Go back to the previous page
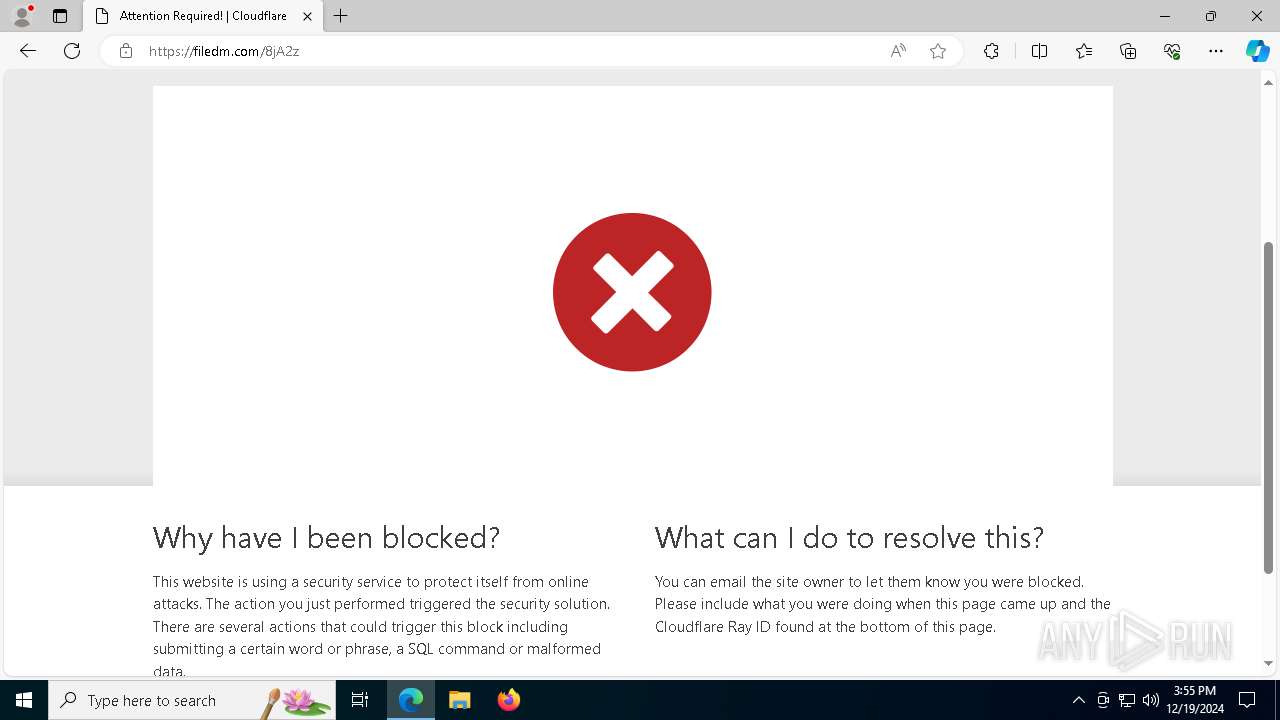The height and width of the screenshot is (720, 1280). pos(28,51)
